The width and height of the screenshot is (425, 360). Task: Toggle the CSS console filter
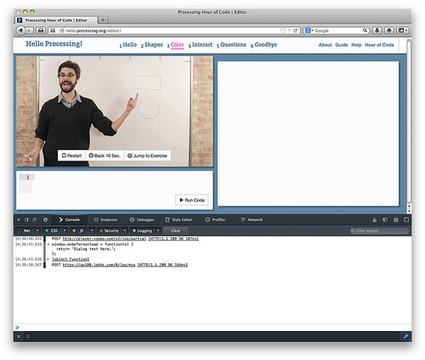coord(52,231)
